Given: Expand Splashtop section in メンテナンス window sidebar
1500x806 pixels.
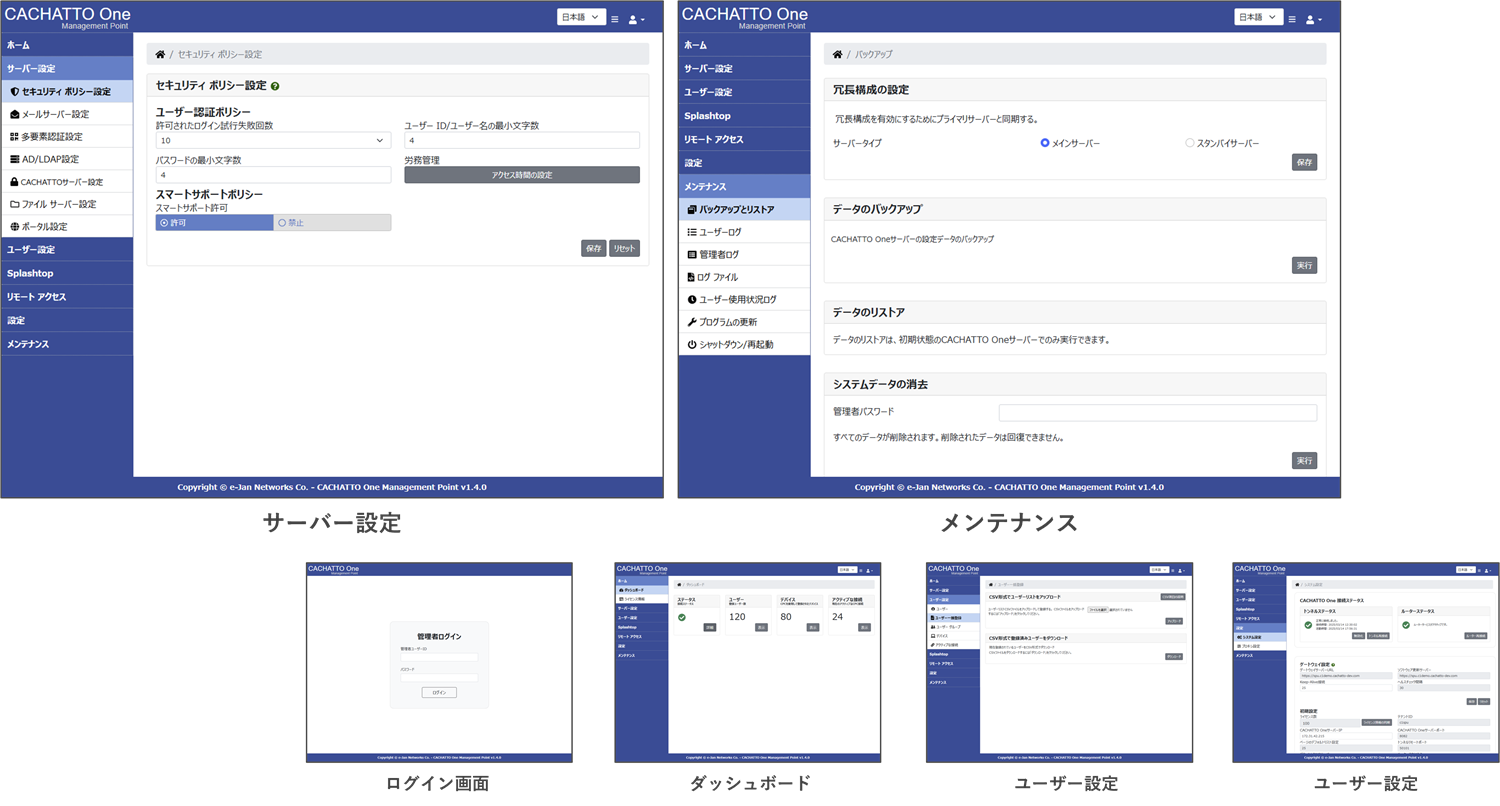Looking at the screenshot, I should click(x=744, y=116).
